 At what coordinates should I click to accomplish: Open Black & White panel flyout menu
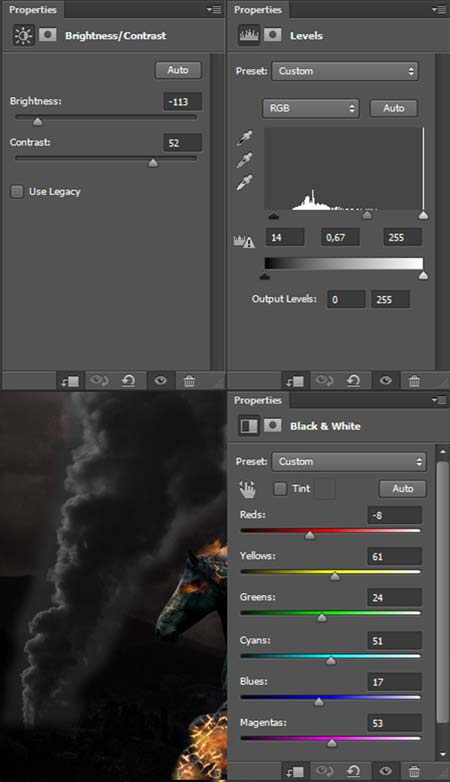[439, 400]
